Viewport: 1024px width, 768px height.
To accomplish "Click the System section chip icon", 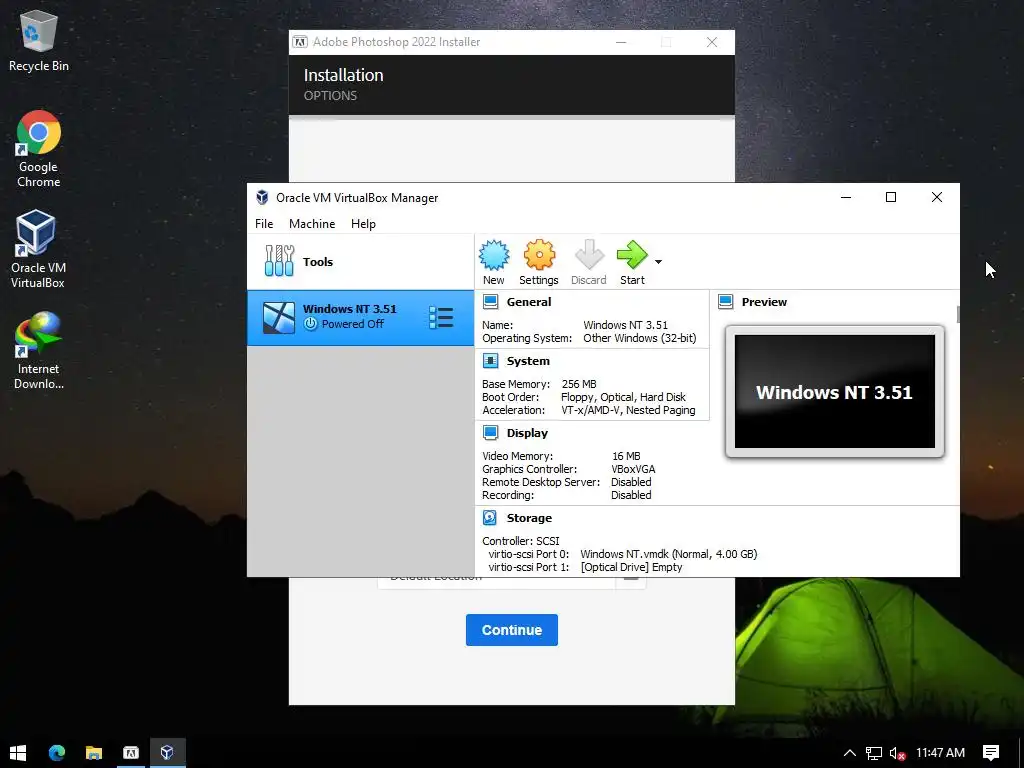I will [490, 361].
